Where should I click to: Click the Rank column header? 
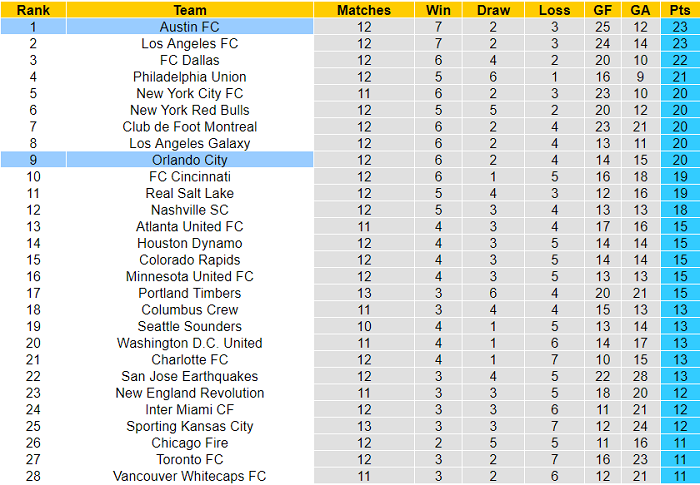pyautogui.click(x=33, y=10)
